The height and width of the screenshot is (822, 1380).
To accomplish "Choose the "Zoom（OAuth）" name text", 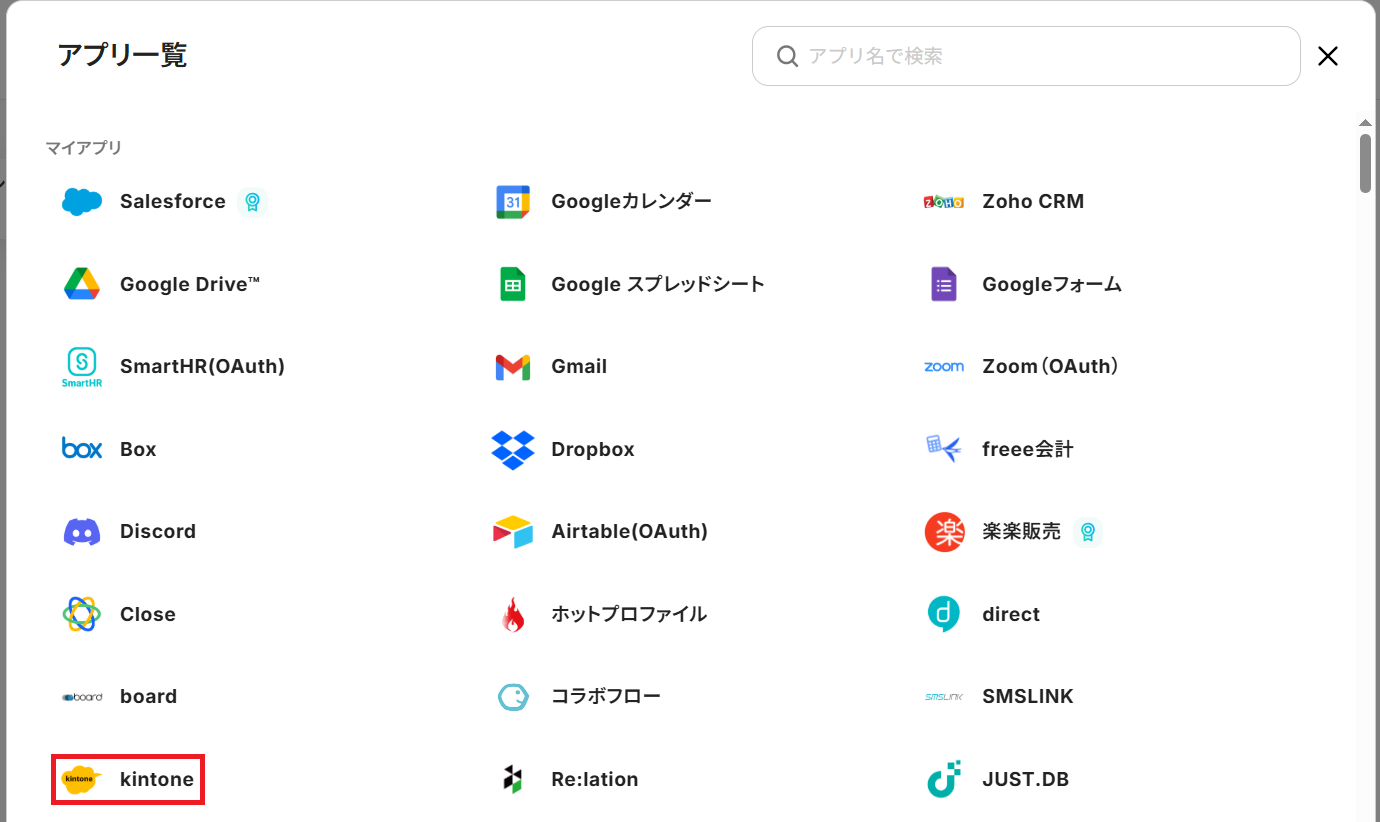I will 1051,367.
